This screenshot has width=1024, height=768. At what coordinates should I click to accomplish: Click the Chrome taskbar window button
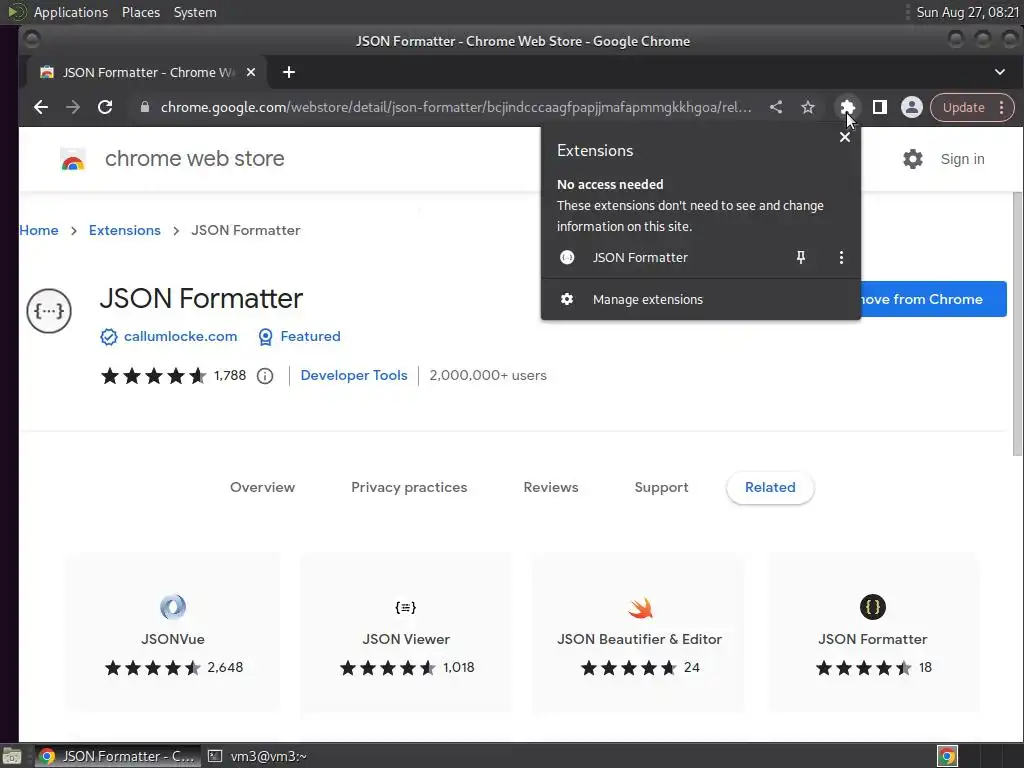click(x=118, y=756)
